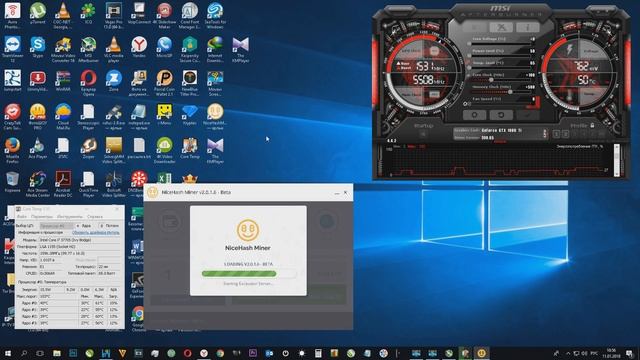Select Afterburner profile slot 2

tap(565, 134)
